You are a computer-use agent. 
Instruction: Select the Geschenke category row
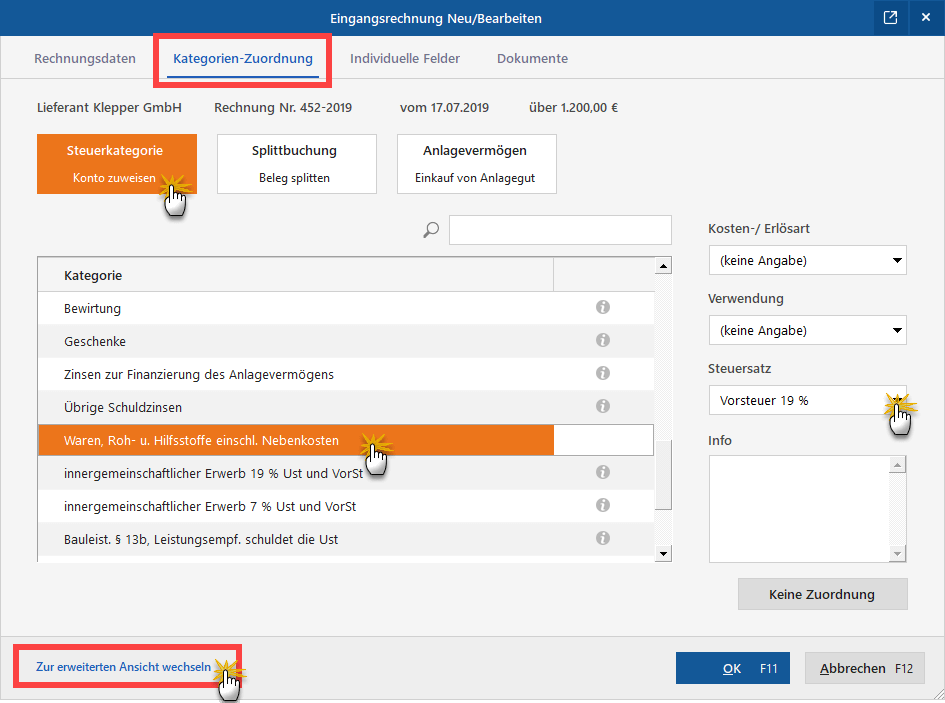tap(346, 341)
